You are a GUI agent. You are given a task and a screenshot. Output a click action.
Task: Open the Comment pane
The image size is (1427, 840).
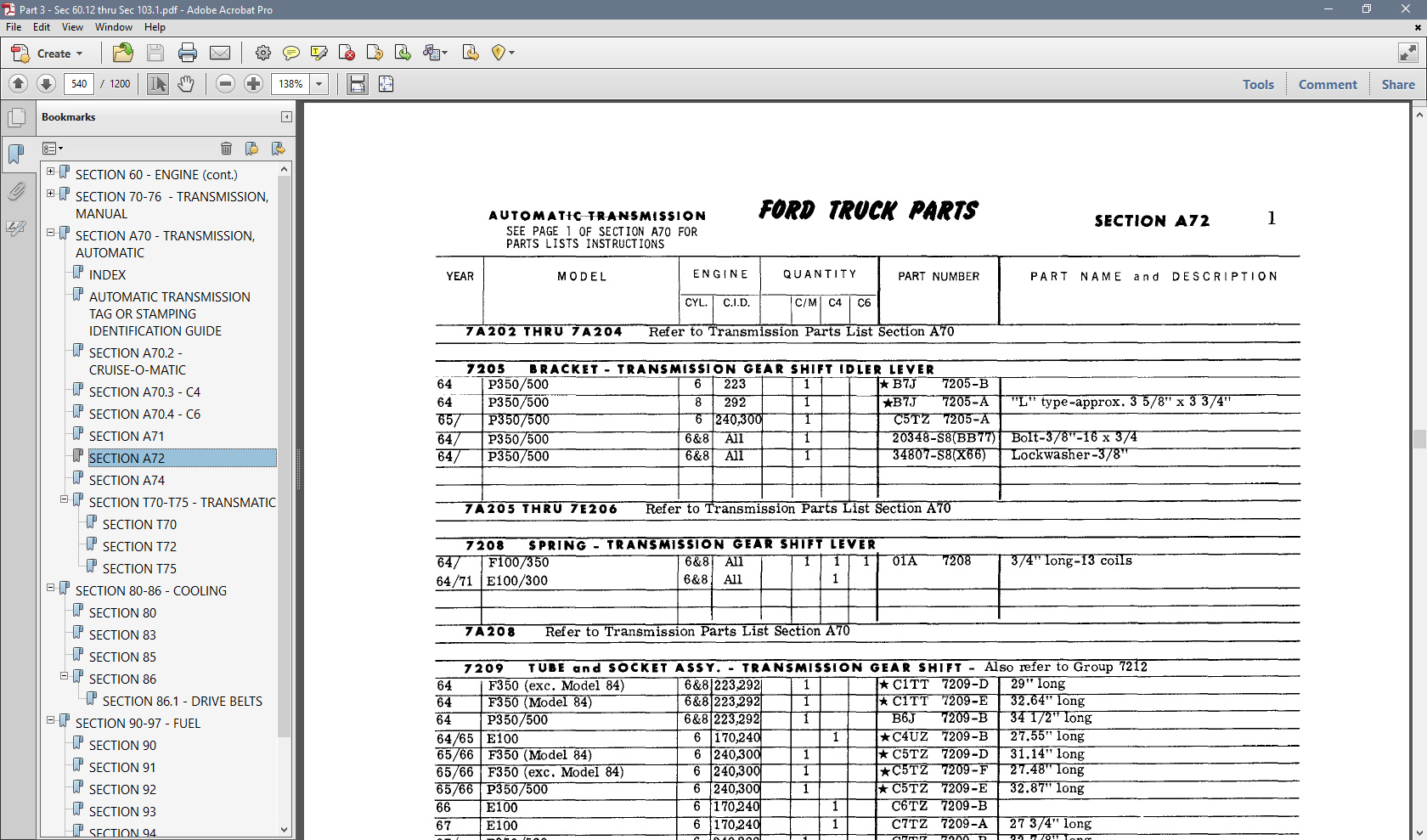pyautogui.click(x=1328, y=84)
